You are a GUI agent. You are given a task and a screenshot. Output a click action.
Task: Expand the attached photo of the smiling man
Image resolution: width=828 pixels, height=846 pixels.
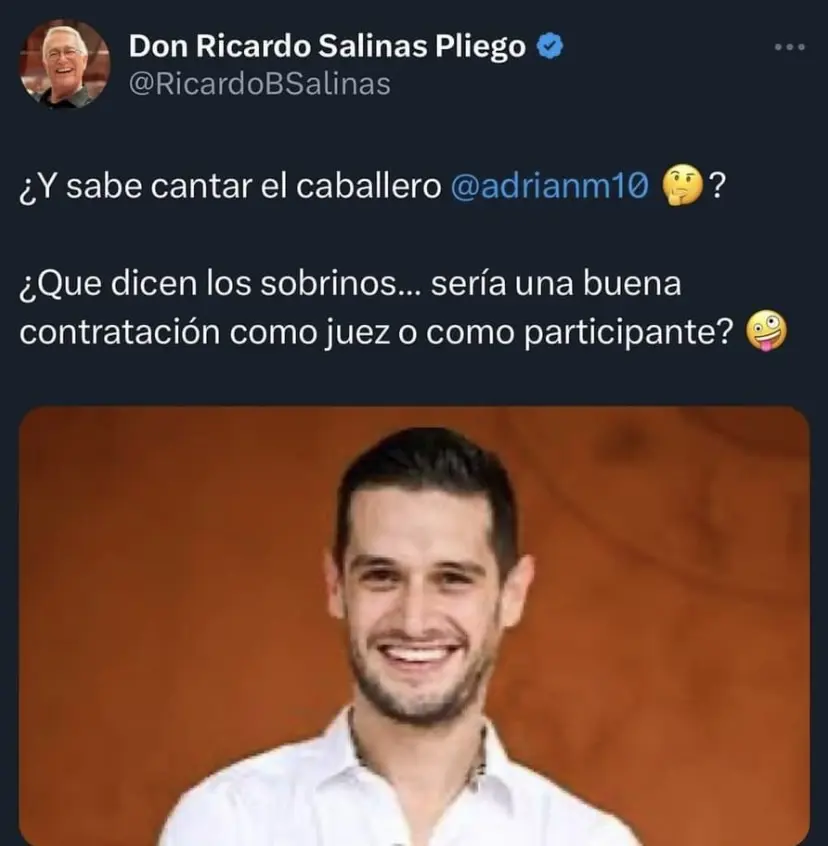pyautogui.click(x=414, y=626)
